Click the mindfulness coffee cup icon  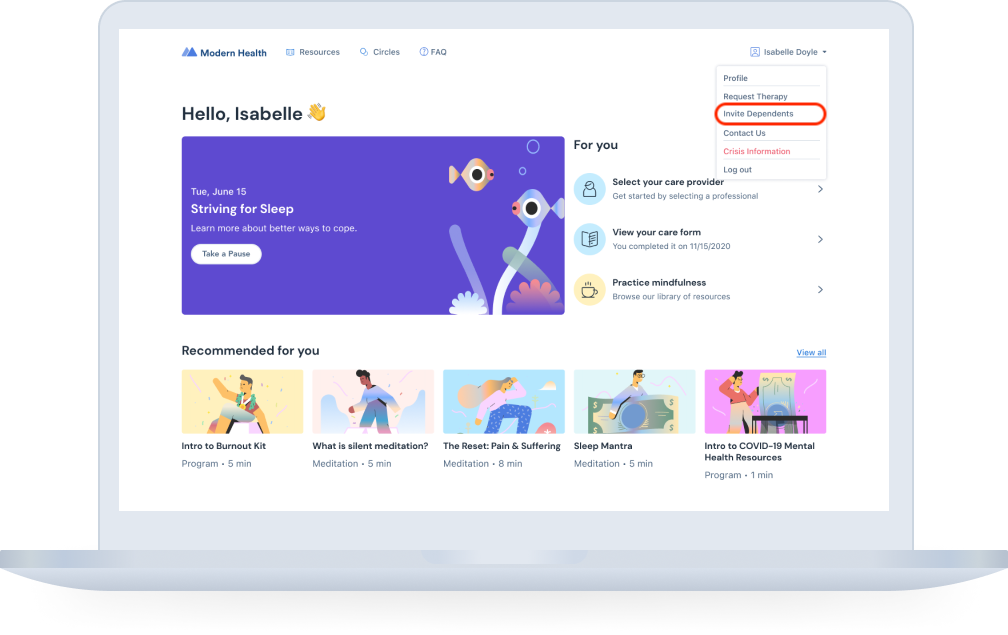tap(589, 290)
